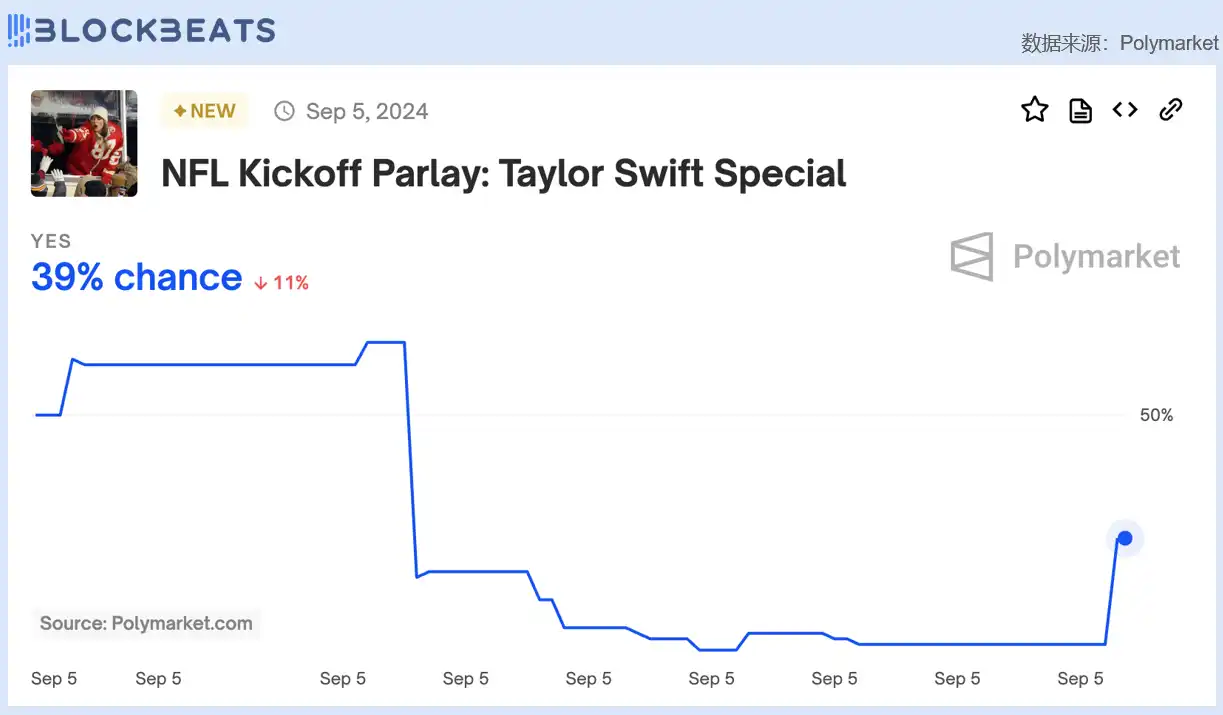Open the document page icon
The height and width of the screenshot is (715, 1223).
click(x=1080, y=110)
